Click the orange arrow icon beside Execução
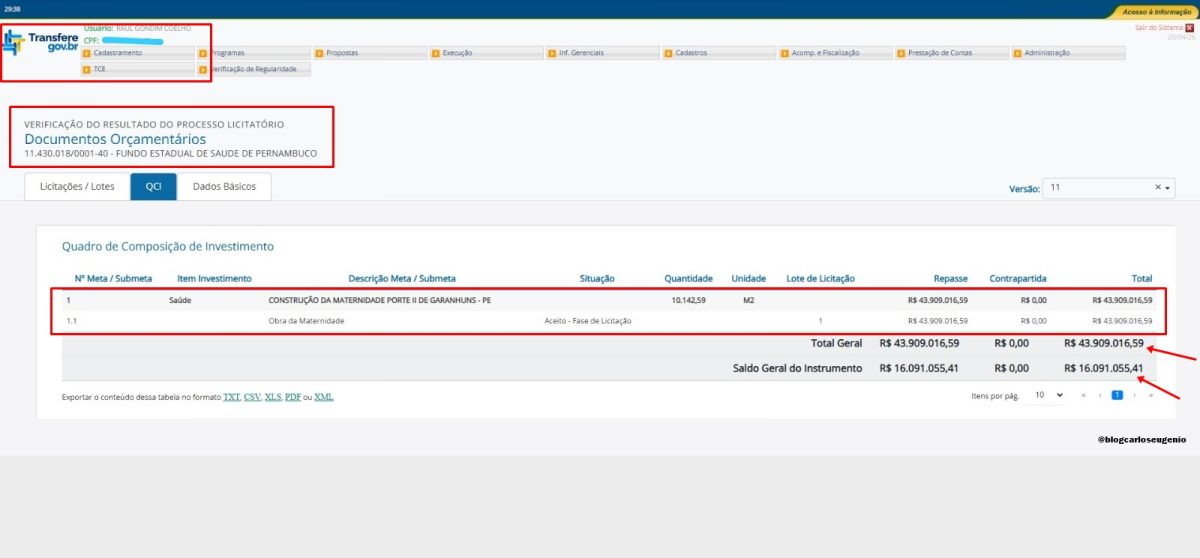Screen dimensions: 1200x558 click(x=436, y=53)
